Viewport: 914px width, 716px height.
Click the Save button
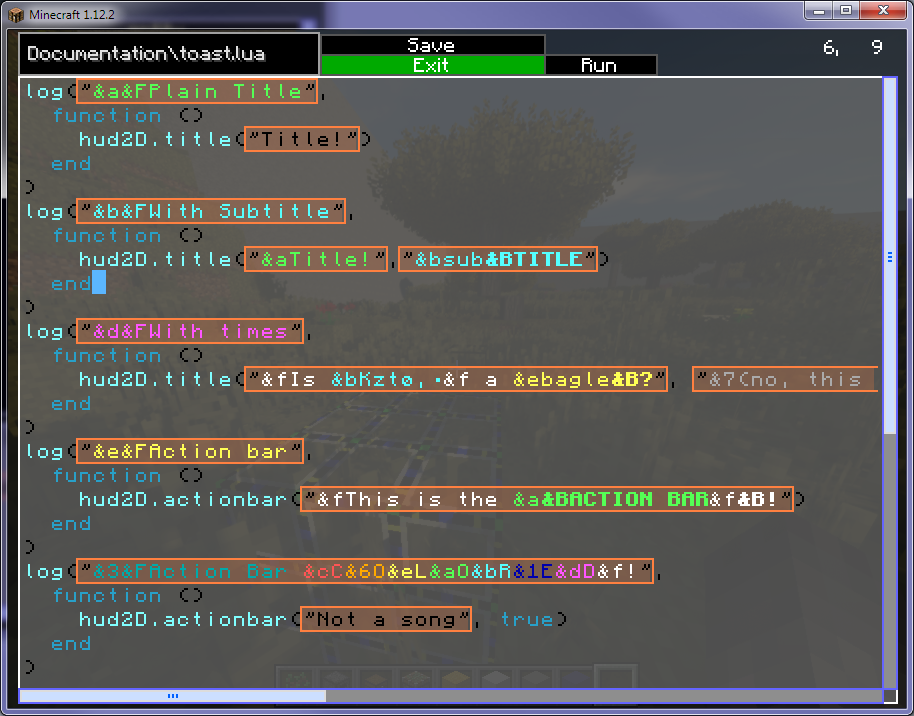432,44
